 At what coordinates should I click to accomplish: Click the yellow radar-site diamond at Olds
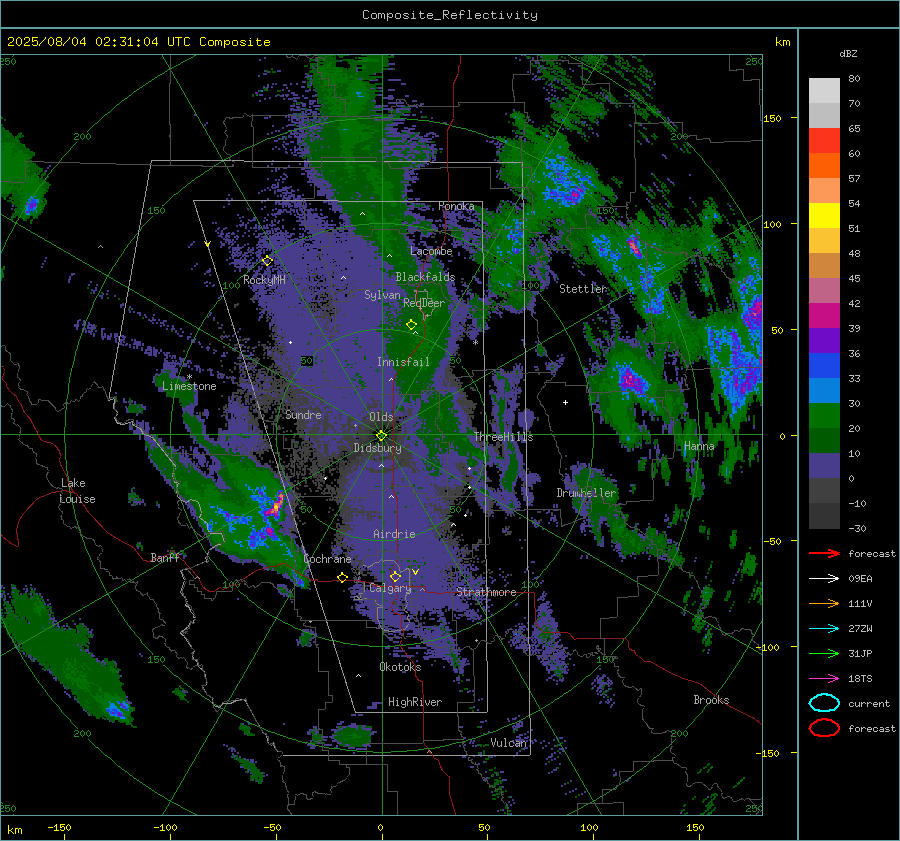tap(381, 436)
